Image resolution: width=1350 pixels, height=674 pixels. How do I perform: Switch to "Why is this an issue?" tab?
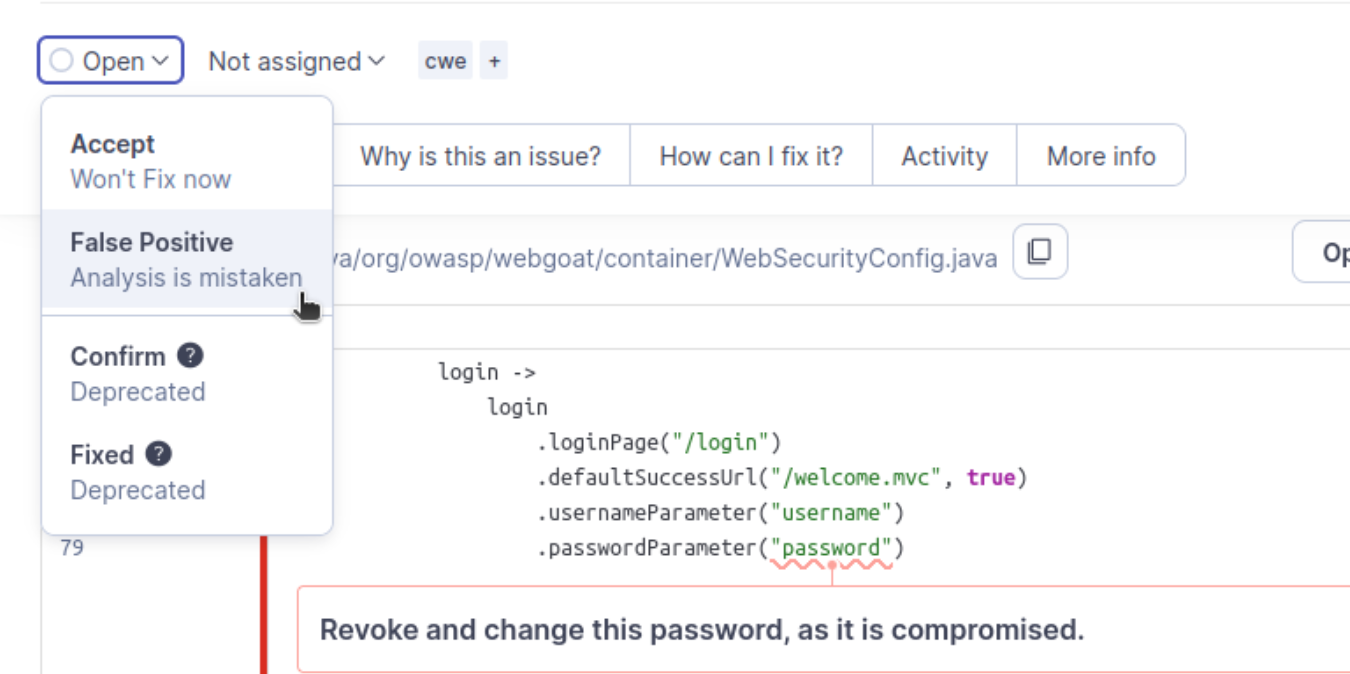(480, 156)
